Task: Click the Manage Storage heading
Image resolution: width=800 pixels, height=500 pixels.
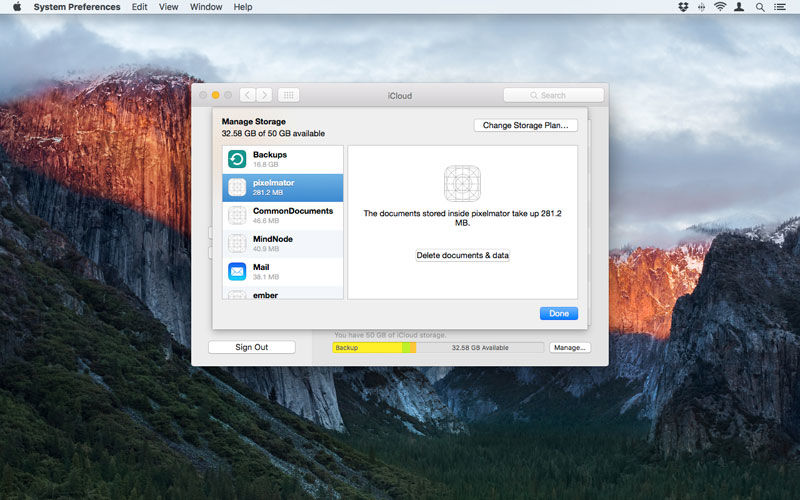Action: [x=254, y=121]
